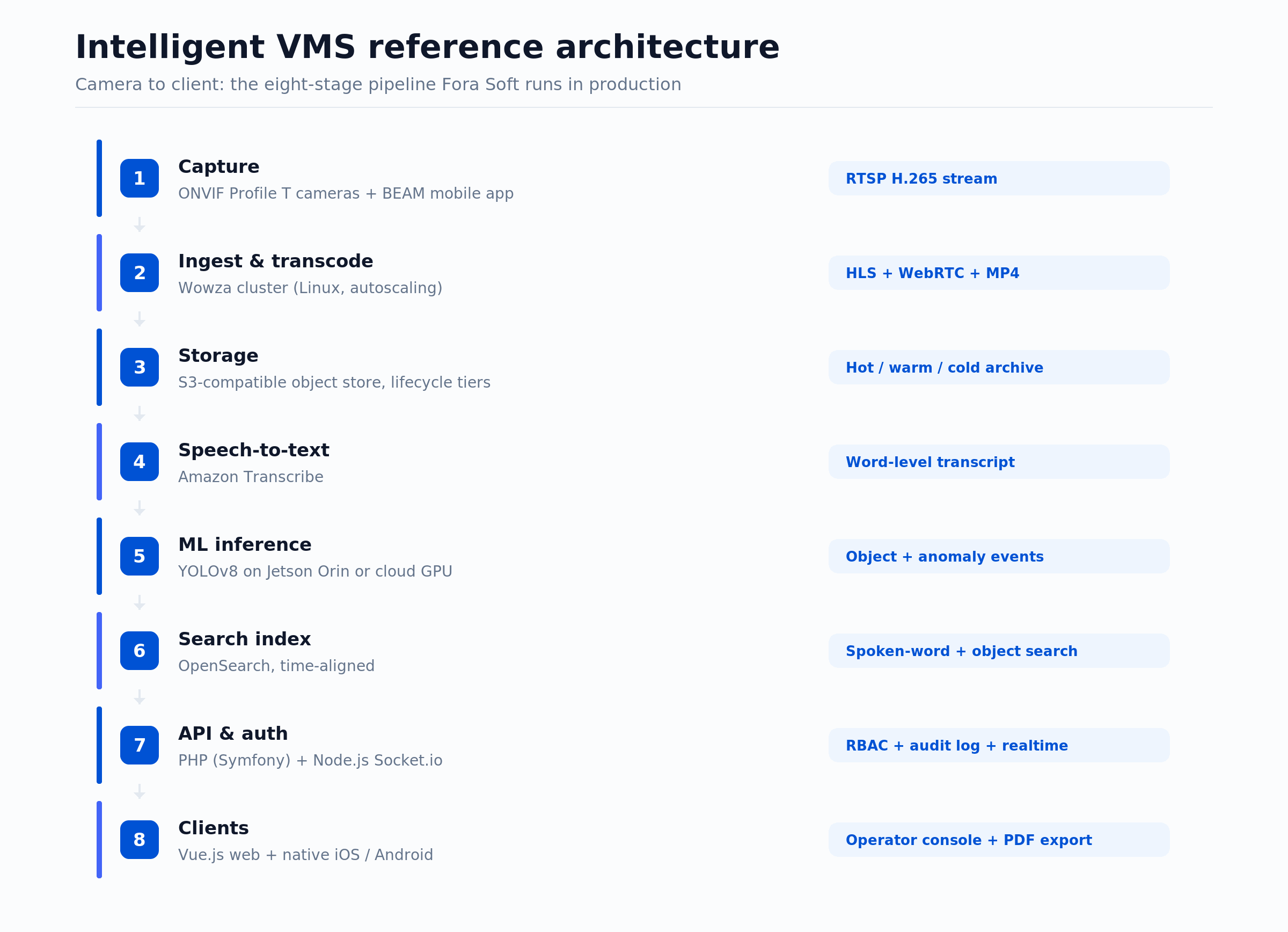Screen dimensions: 1288x932
Task: Click 'ONVIF Profile T cameras + BEAM mobile app' text
Action: (346, 194)
